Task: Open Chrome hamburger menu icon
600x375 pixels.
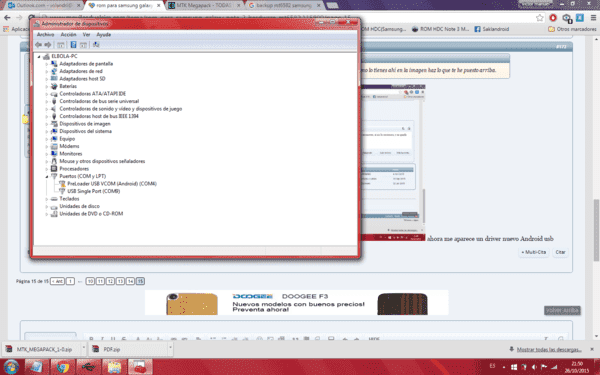Action: 593,18
